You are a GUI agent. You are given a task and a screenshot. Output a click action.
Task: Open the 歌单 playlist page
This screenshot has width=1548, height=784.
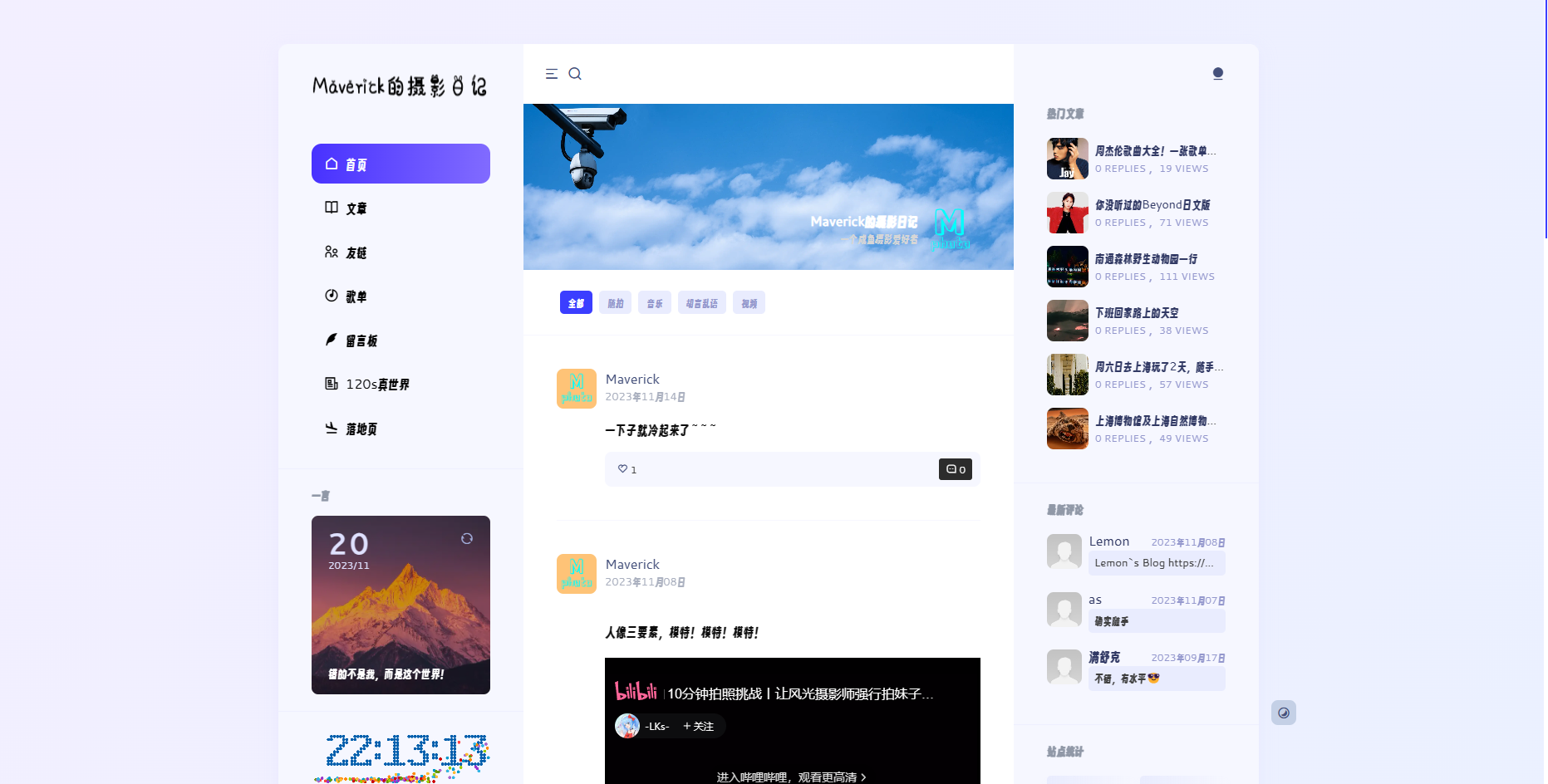(x=356, y=296)
